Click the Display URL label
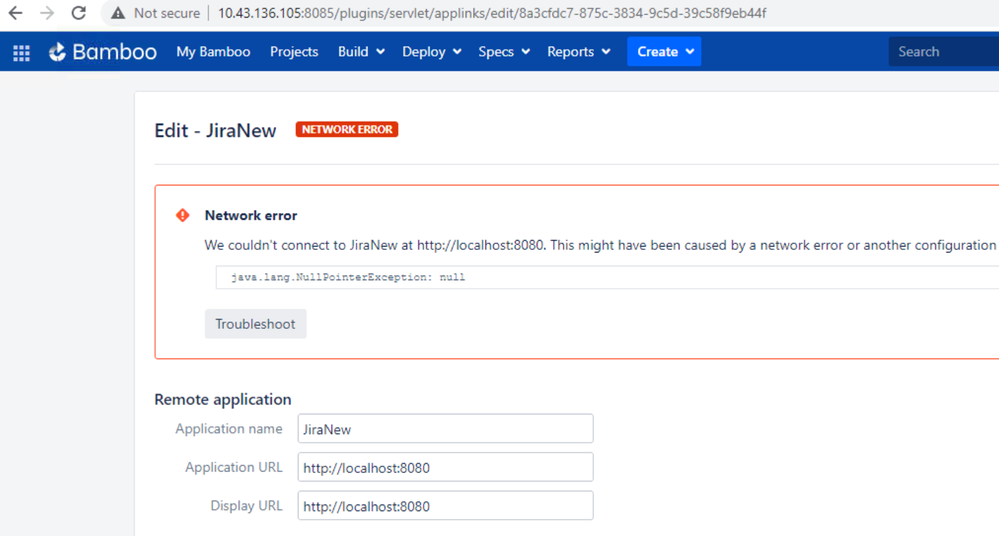 click(x=247, y=505)
